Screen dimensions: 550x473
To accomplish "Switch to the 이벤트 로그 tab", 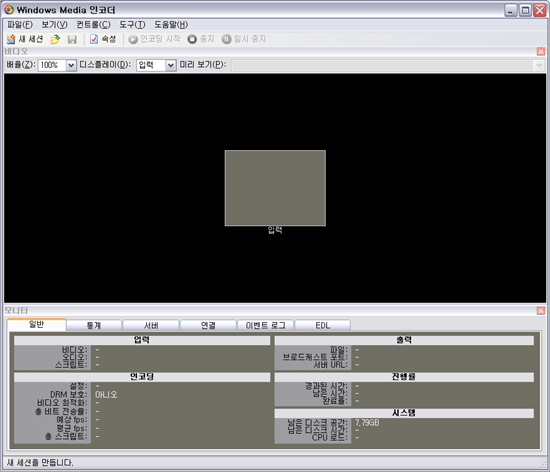I will coord(266,326).
